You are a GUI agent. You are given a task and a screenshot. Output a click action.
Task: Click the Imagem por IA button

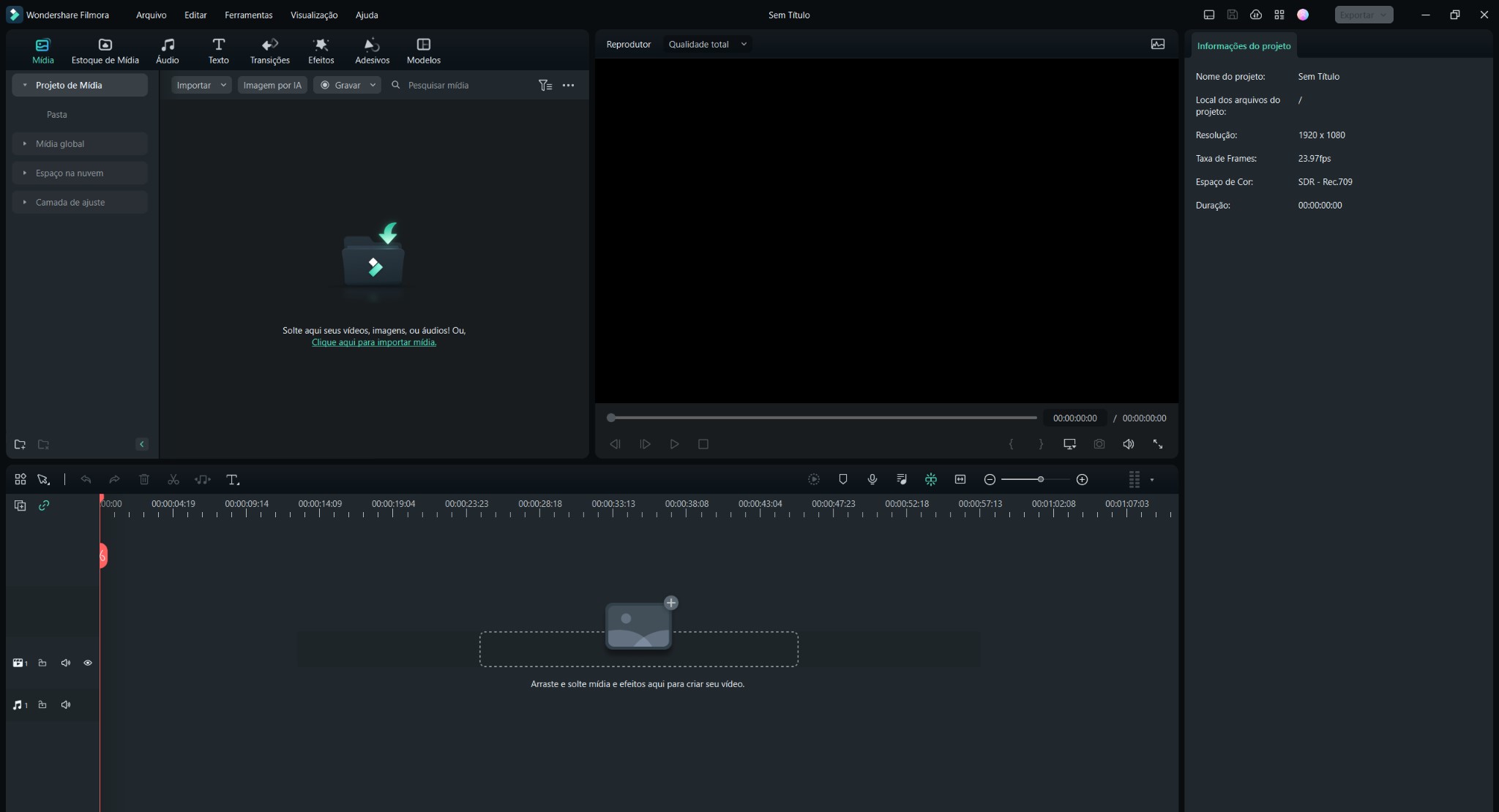(x=272, y=85)
